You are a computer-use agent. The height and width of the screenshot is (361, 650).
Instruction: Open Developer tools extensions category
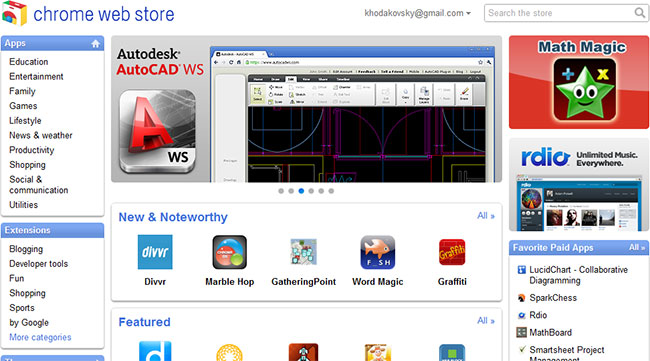[x=39, y=264]
